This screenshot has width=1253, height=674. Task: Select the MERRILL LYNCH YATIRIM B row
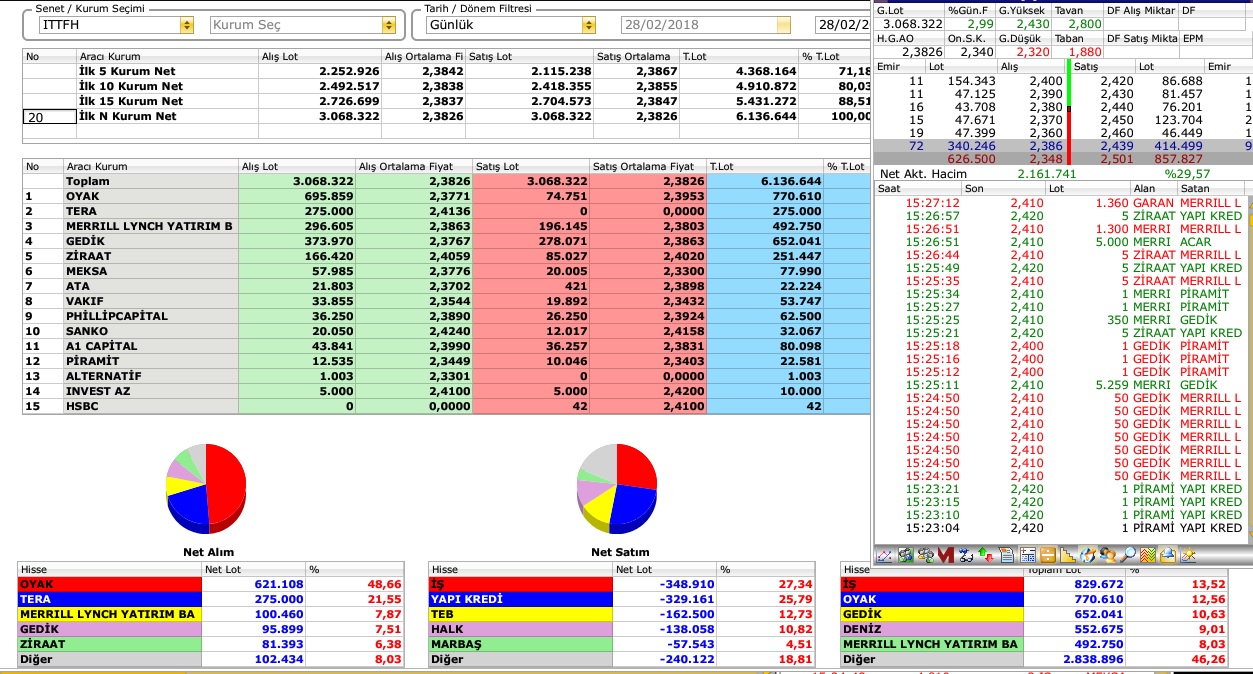[x=446, y=226]
